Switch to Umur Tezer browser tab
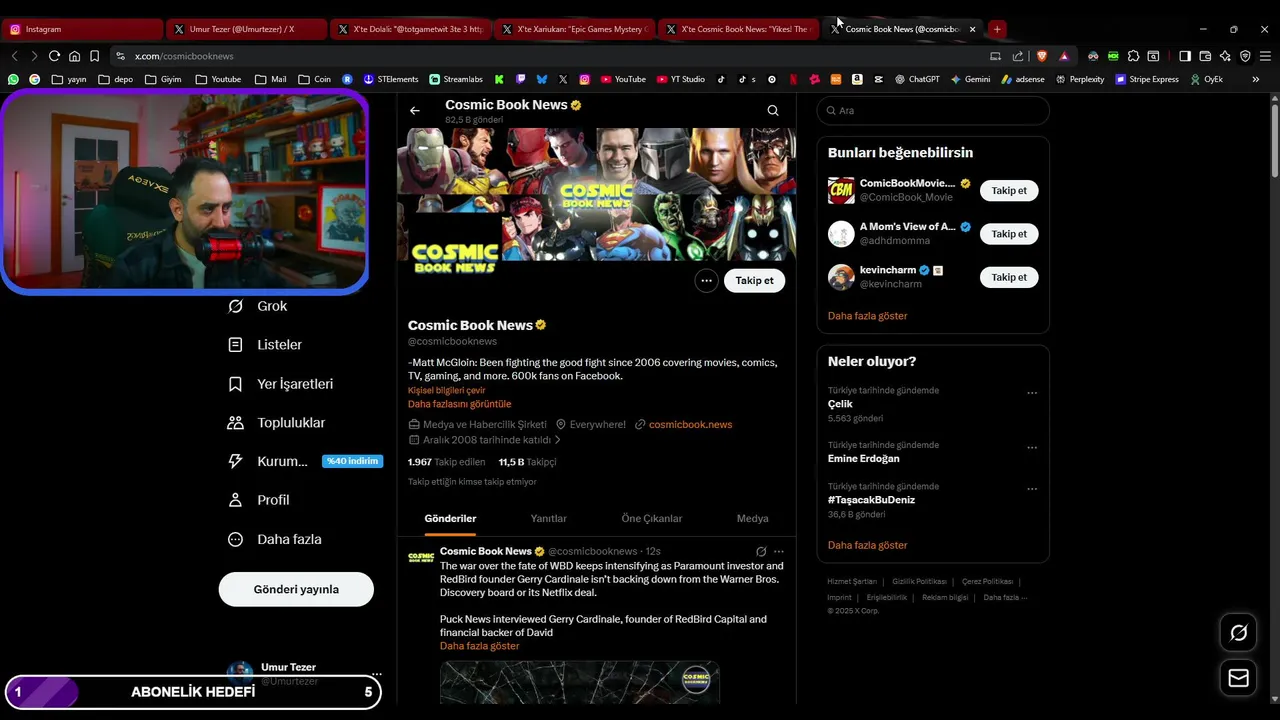The width and height of the screenshot is (1280, 720). [246, 29]
